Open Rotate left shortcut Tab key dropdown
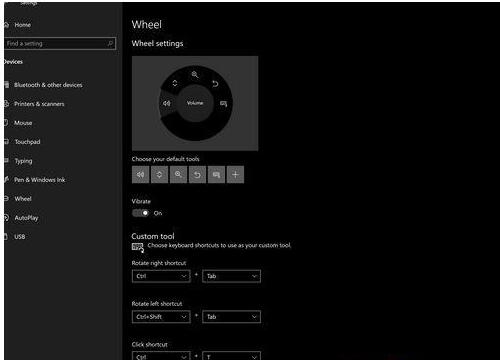500x360 pixels. [231, 317]
